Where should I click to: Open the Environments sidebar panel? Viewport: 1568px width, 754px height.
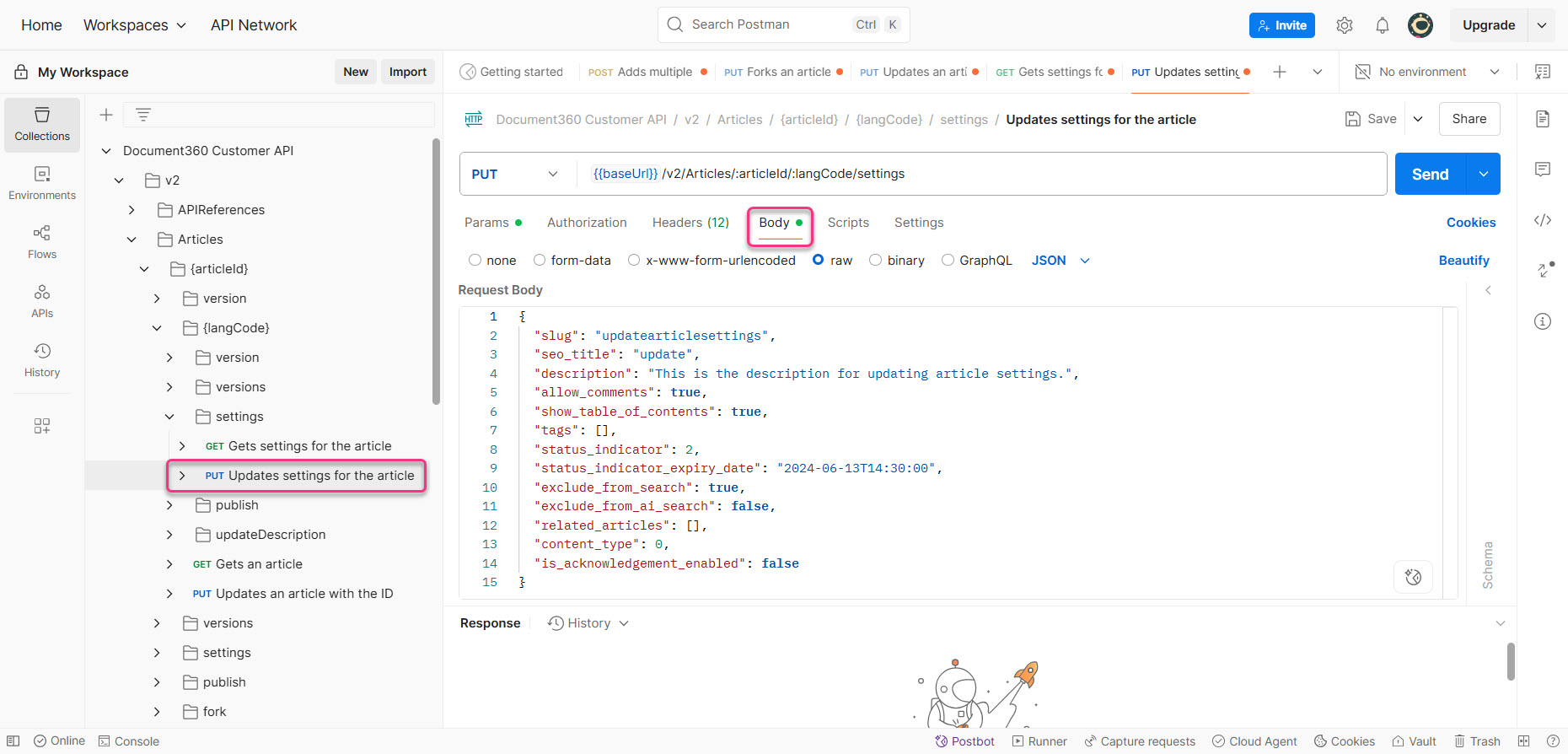(42, 183)
